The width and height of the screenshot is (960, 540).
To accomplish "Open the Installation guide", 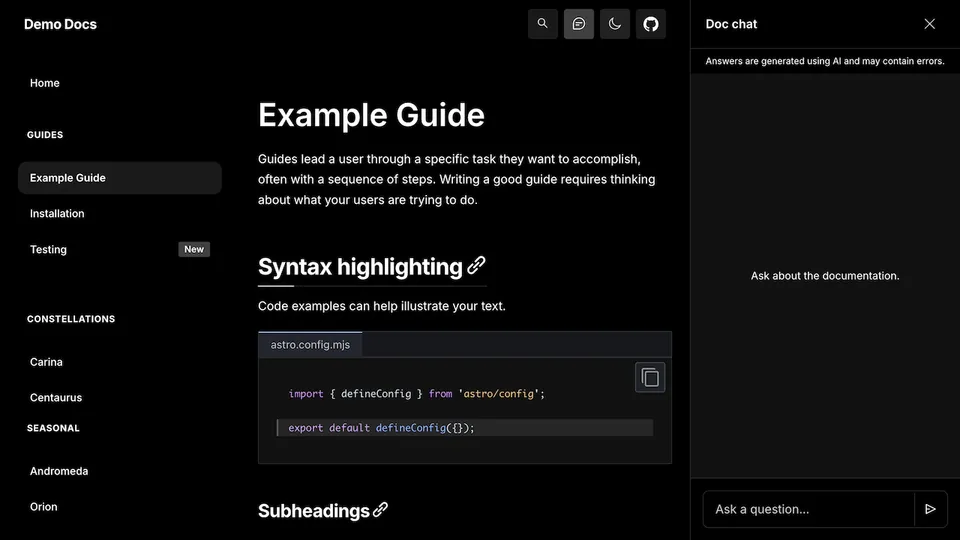I will [57, 214].
